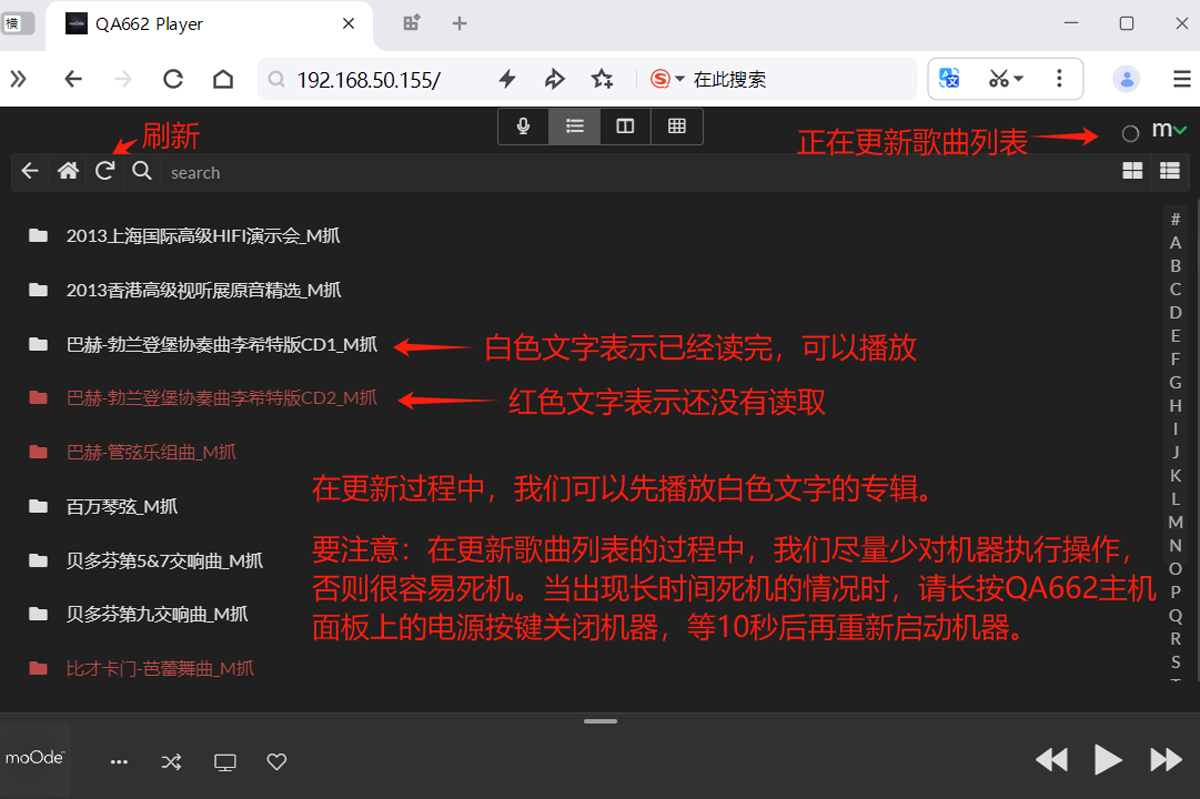Select the radio circle beside moOde logo
This screenshot has width=1200, height=799.
(x=1131, y=133)
